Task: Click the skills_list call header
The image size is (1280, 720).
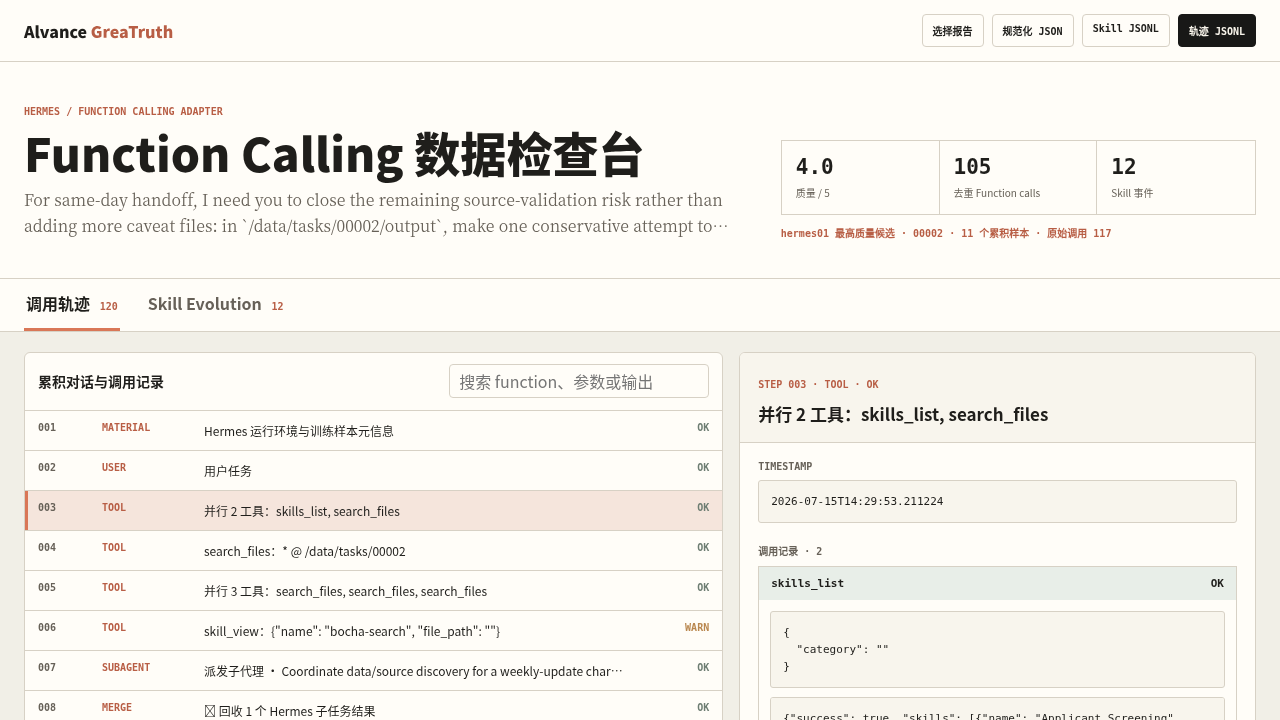Action: pos(997,583)
